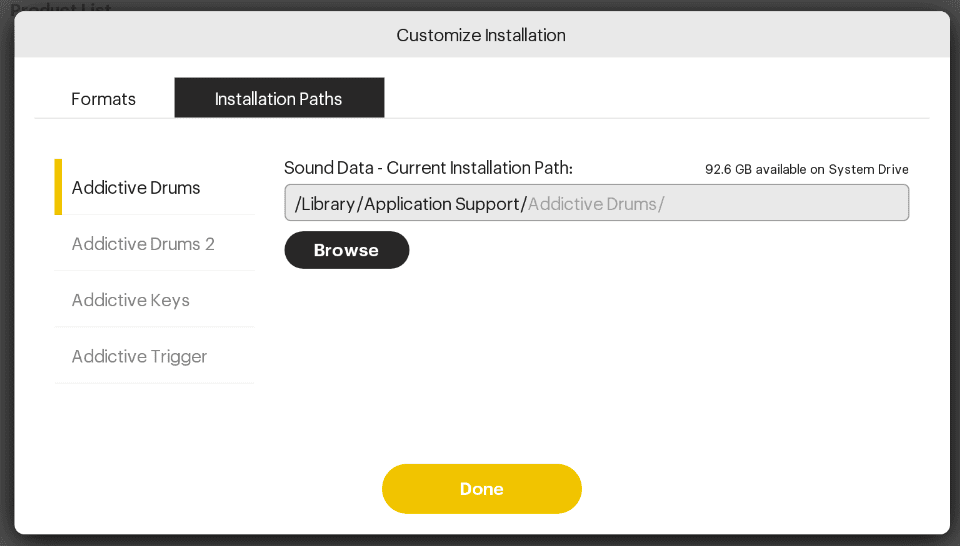
Task: Click the greyed Addictive Drums/ path suffix
Action: click(596, 204)
